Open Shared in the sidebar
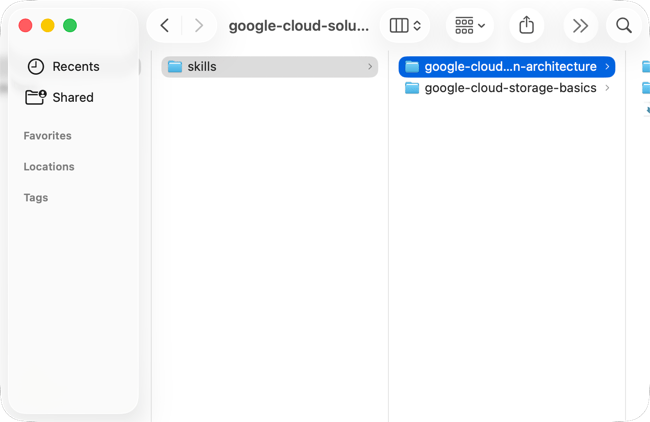Viewport: 650px width, 422px height. (60, 97)
